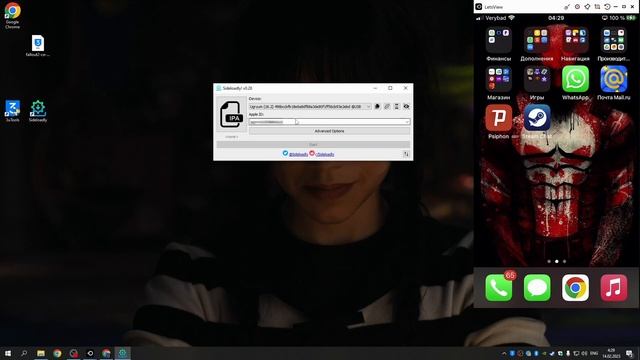640x360 pixels.
Task: Click the third icon in the Device row
Action: pyautogui.click(x=396, y=107)
